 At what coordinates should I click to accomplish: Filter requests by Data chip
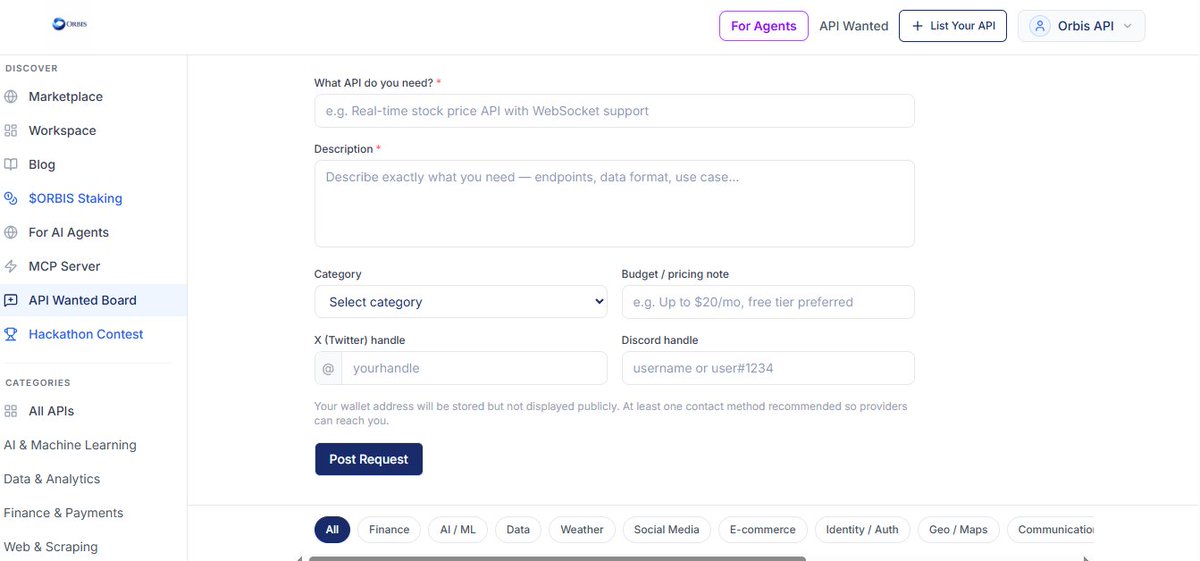(x=518, y=530)
